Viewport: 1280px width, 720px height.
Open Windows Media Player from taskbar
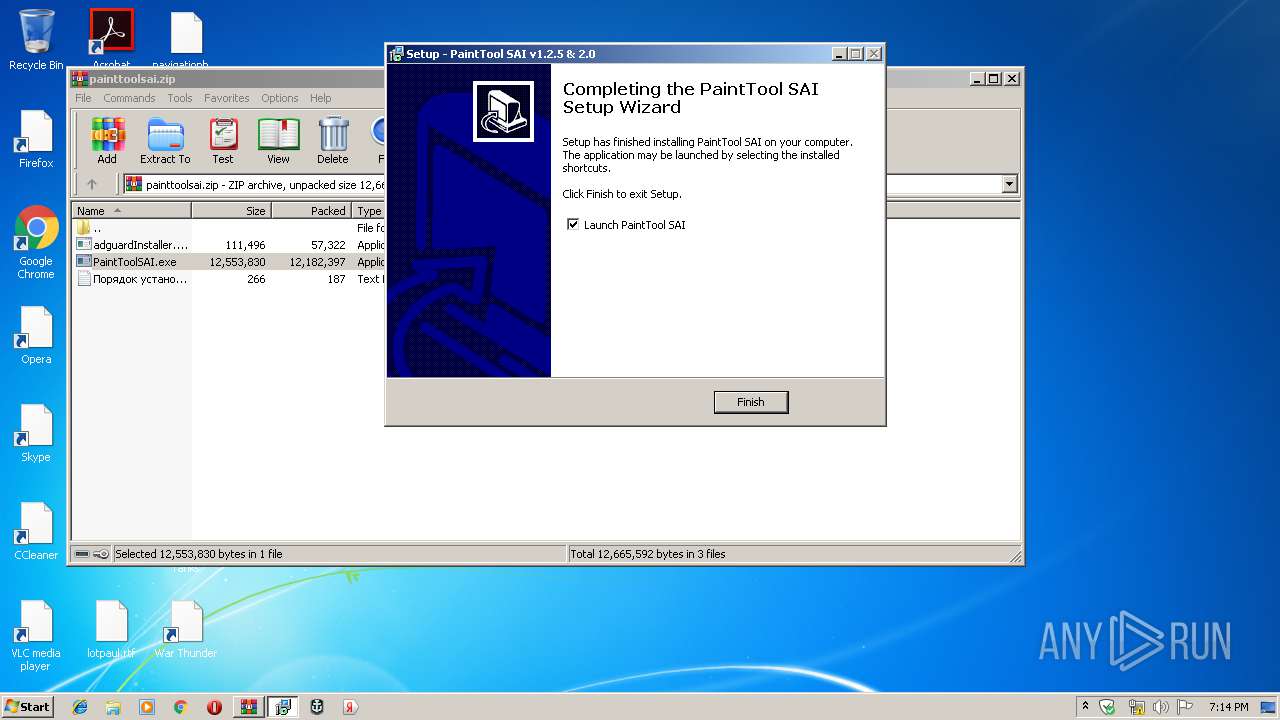click(x=147, y=707)
